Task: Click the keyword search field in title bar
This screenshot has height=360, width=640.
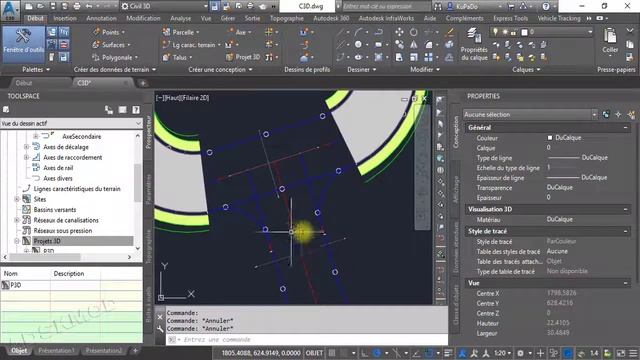Action: click(385, 6)
